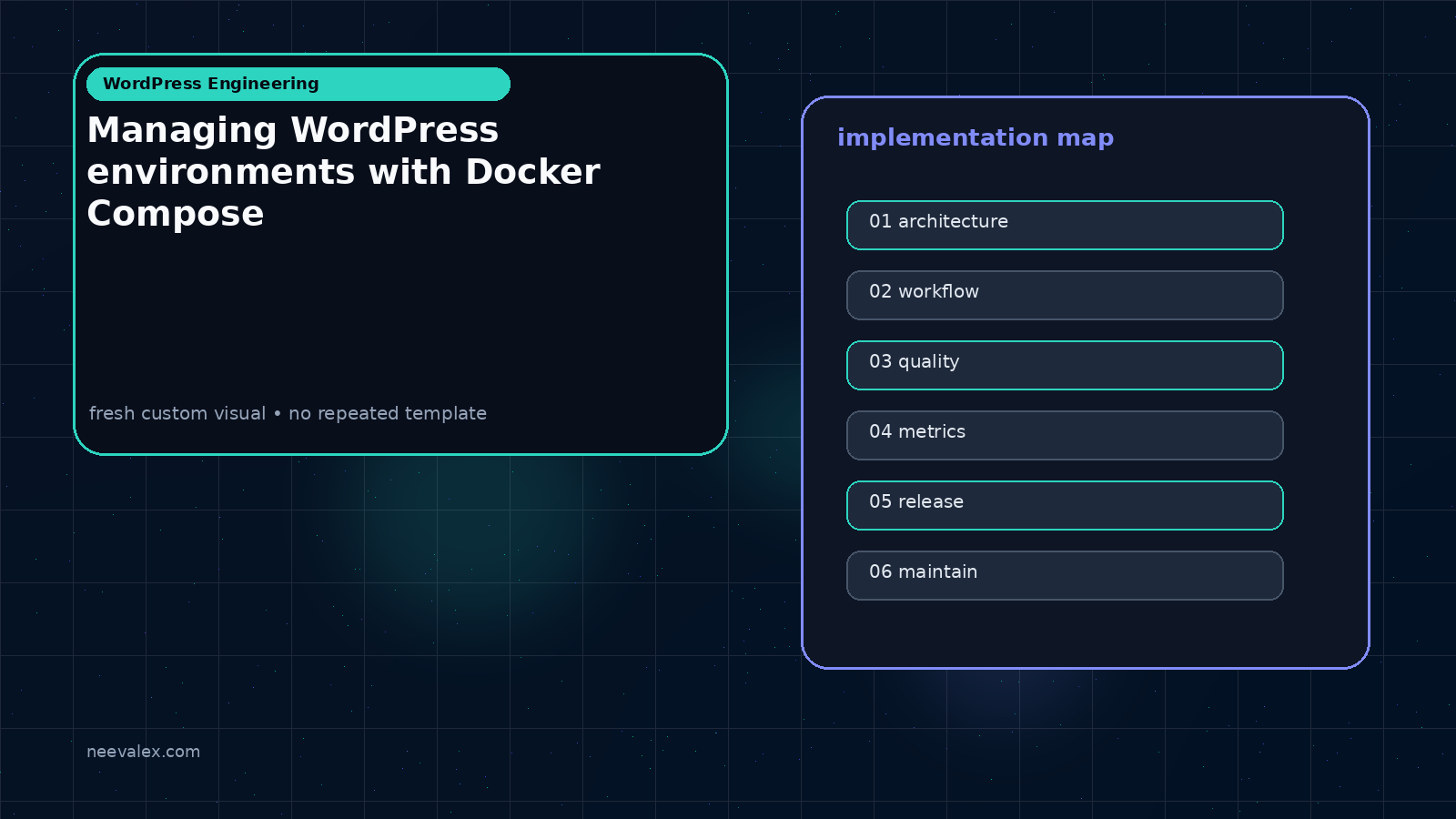Open the 03 quality step
This screenshot has height=819, width=1456.
click(x=1065, y=365)
